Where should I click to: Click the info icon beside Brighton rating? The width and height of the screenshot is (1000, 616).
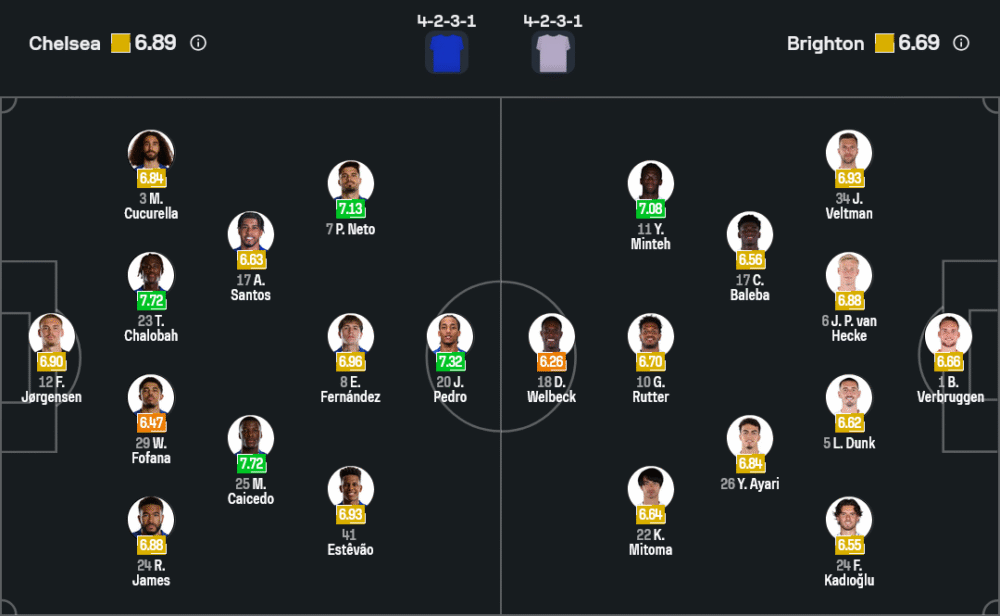pyautogui.click(x=961, y=43)
